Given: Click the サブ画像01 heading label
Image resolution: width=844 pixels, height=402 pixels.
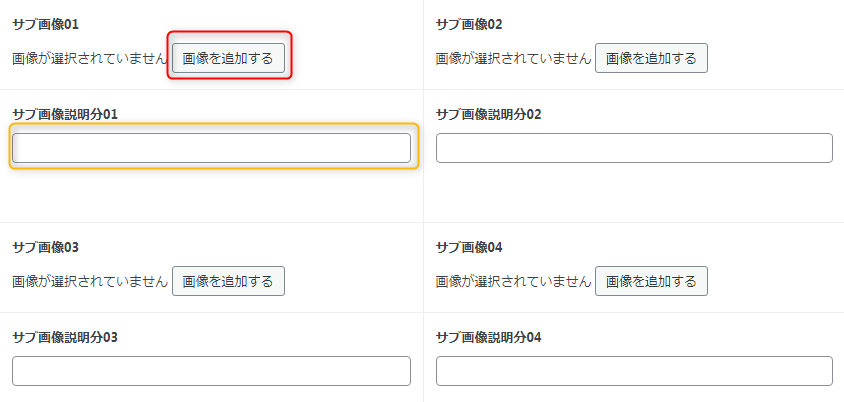Looking at the screenshot, I should (x=45, y=24).
